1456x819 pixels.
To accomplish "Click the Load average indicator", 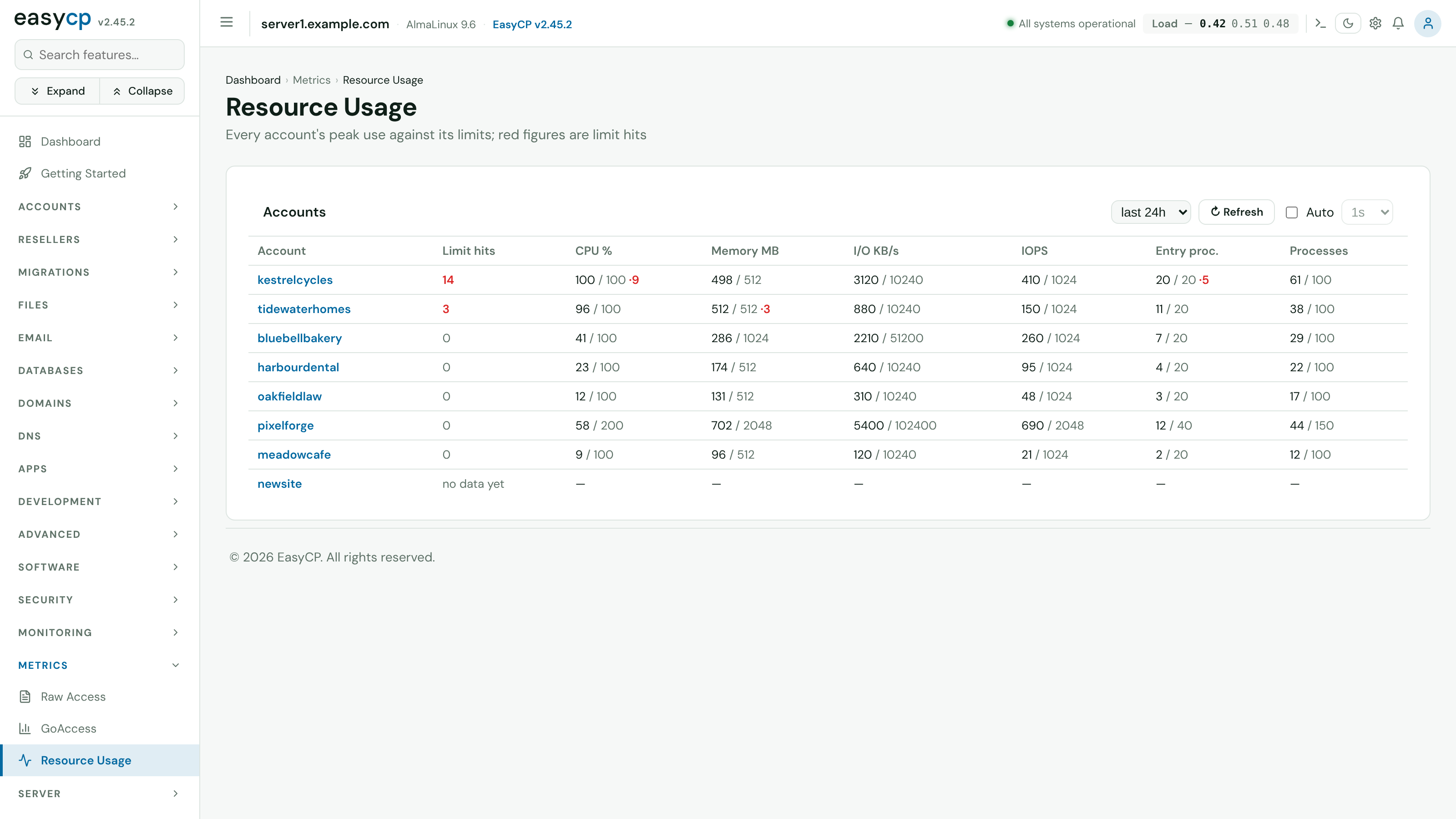I will coord(1220,23).
